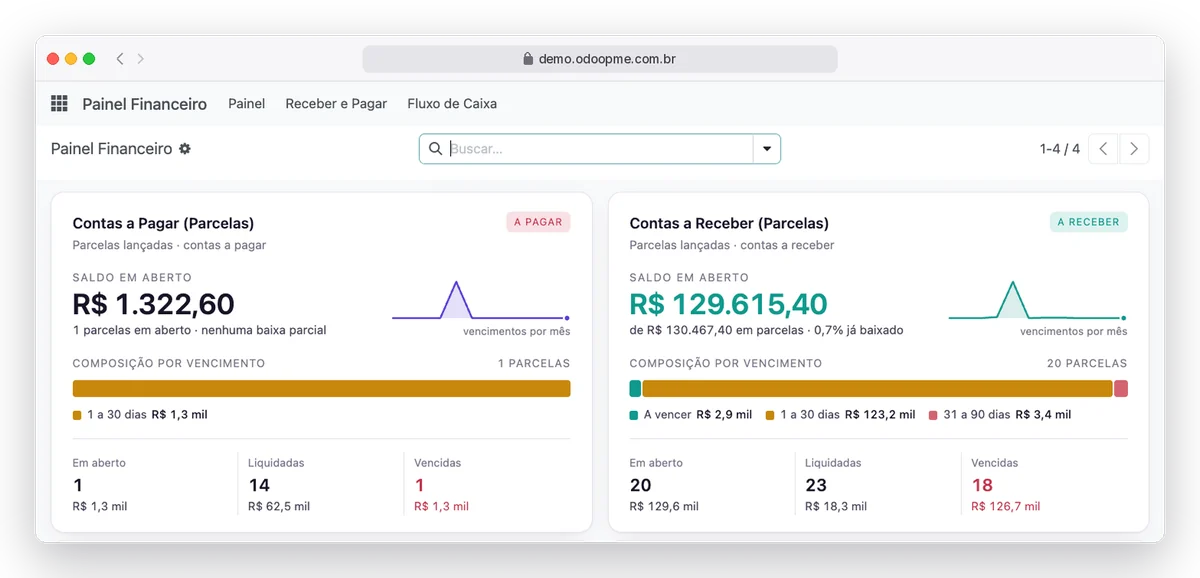Click R$ 62,5 mil settled amount

pos(279,506)
